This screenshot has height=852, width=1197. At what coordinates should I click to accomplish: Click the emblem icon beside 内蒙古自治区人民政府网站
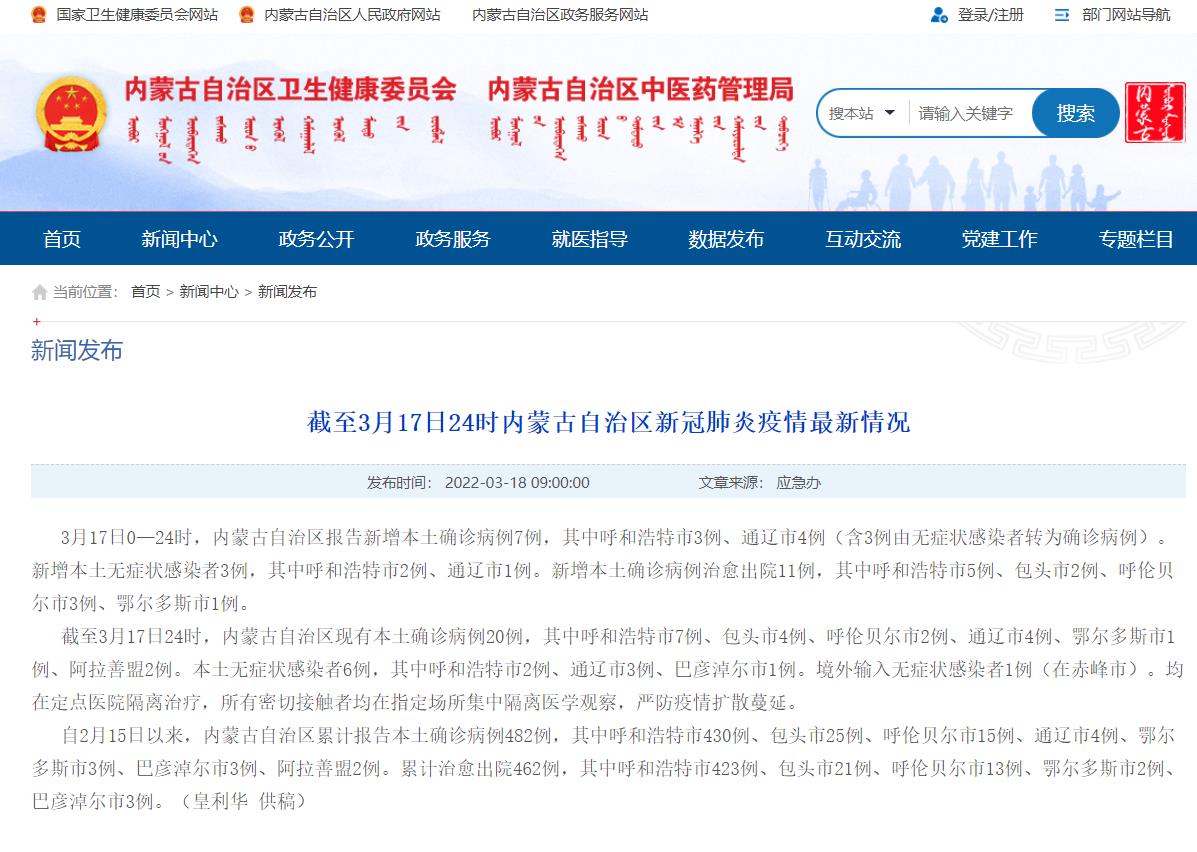point(246,15)
